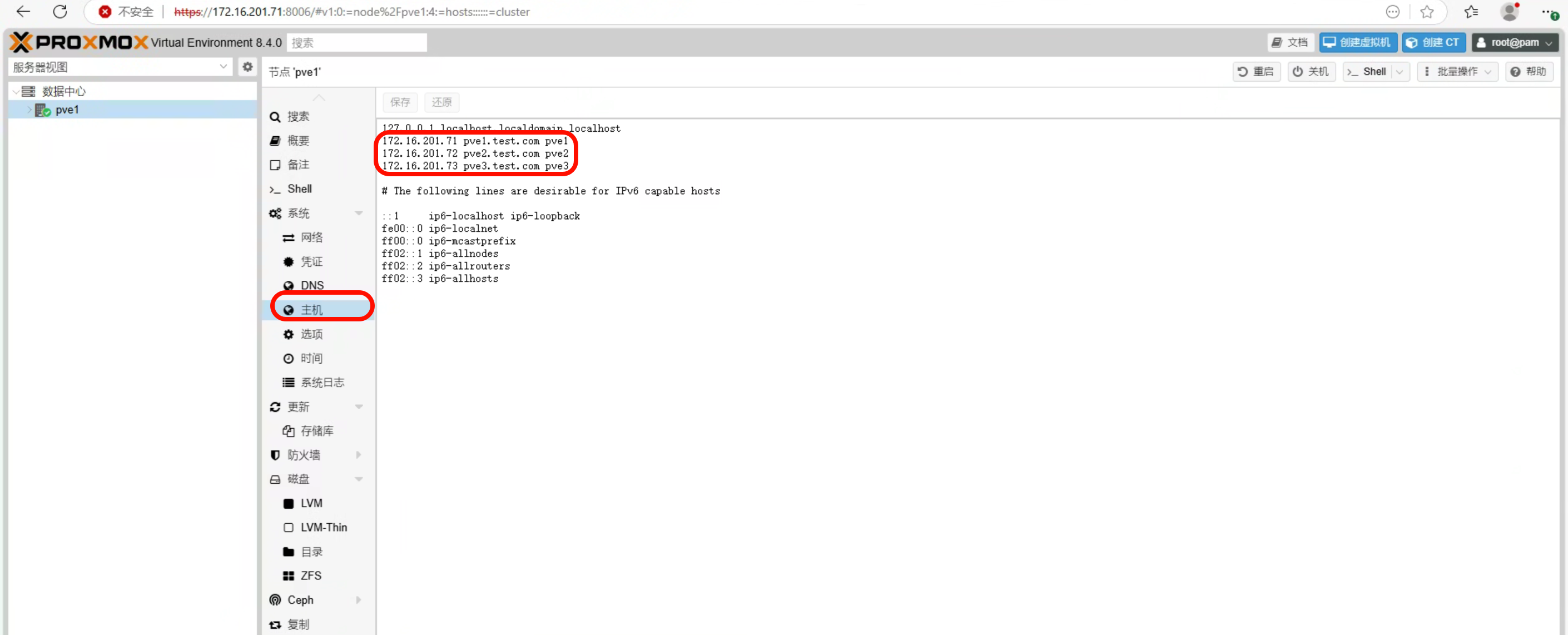Open ZFS disk panel
Viewport: 1568px width, 635px height.
point(310,576)
